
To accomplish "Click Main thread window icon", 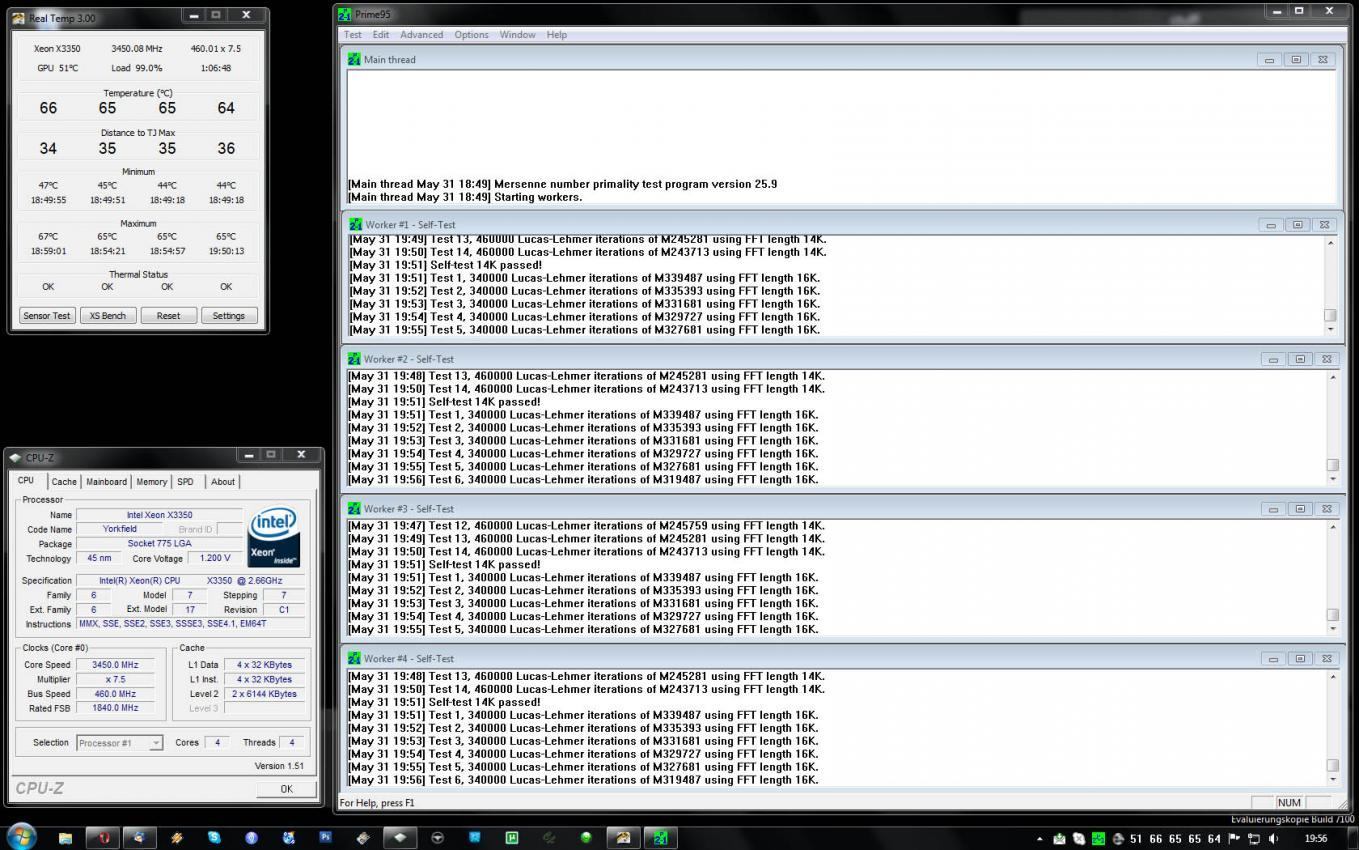I will click(x=354, y=59).
